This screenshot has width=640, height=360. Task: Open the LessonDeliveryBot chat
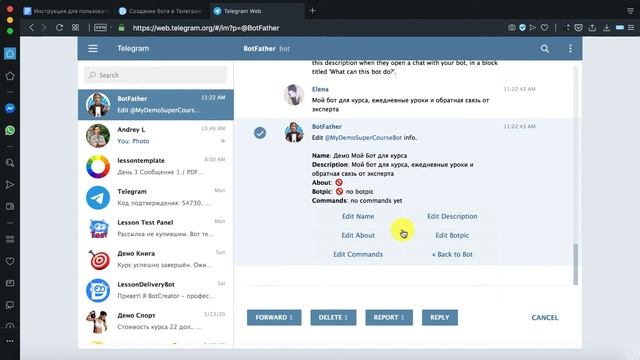(x=156, y=291)
